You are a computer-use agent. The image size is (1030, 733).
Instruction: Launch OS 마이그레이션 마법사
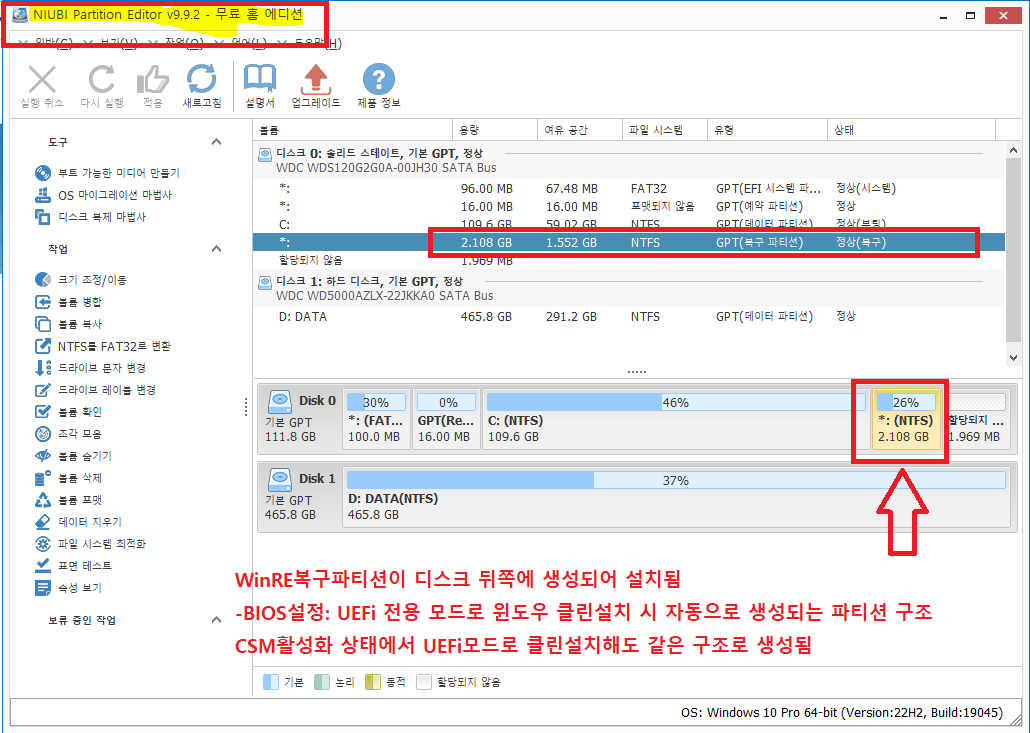[x=103, y=195]
